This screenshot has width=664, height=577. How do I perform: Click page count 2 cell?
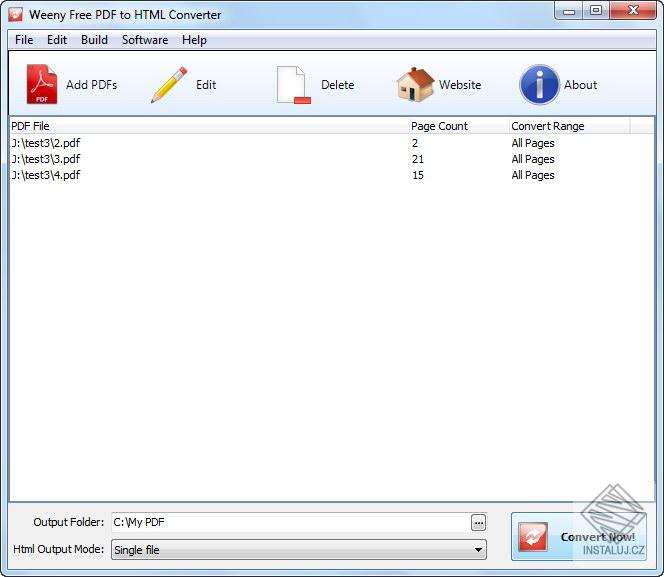point(415,143)
